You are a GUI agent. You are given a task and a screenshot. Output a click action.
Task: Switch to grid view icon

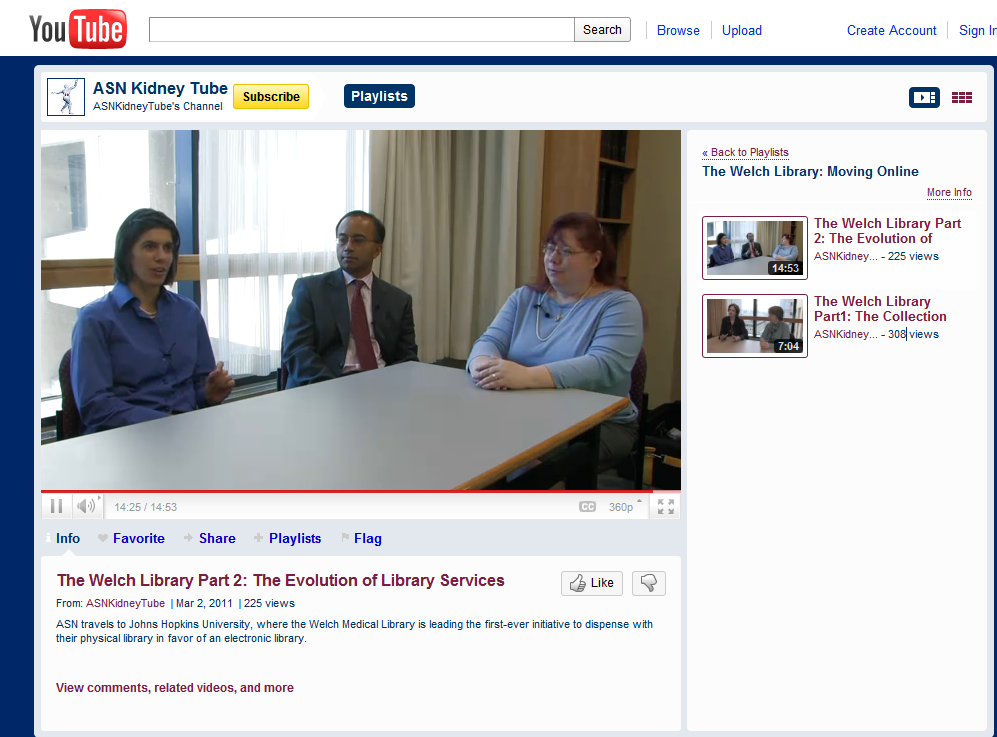(x=961, y=97)
